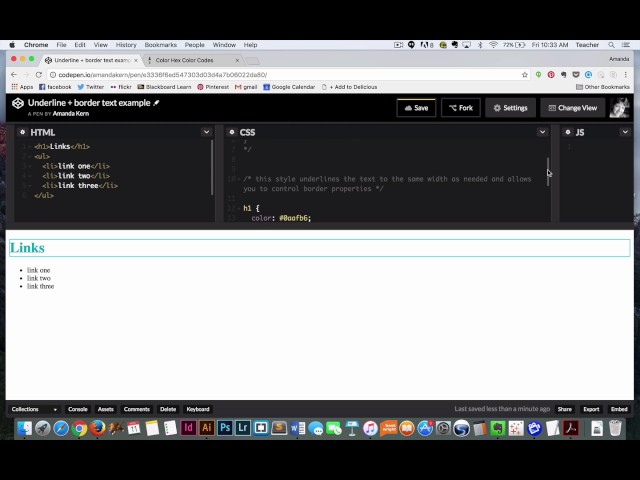Screen dimensions: 640x480
Task: Expand the CSS panel dropdown chevron
Action: click(x=542, y=132)
